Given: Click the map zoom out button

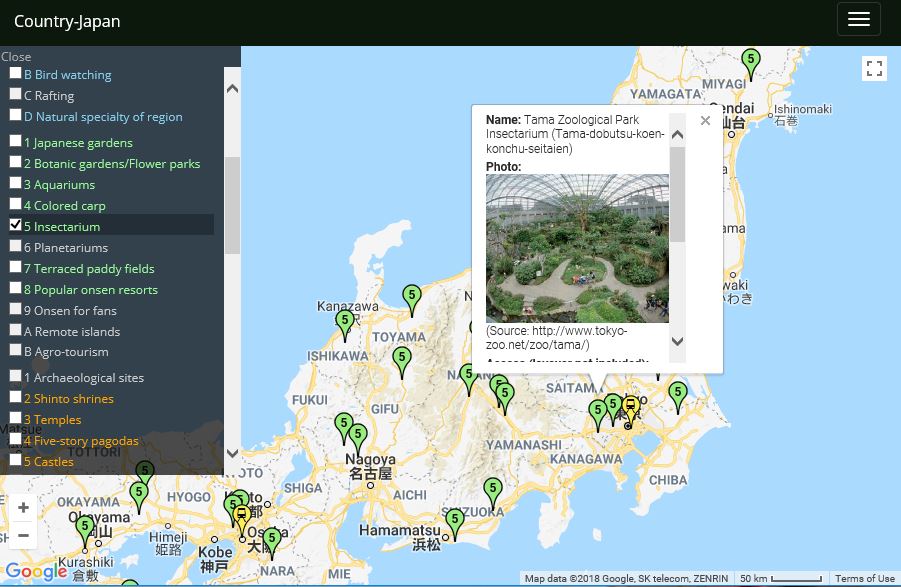Looking at the screenshot, I should pyautogui.click(x=23, y=535).
